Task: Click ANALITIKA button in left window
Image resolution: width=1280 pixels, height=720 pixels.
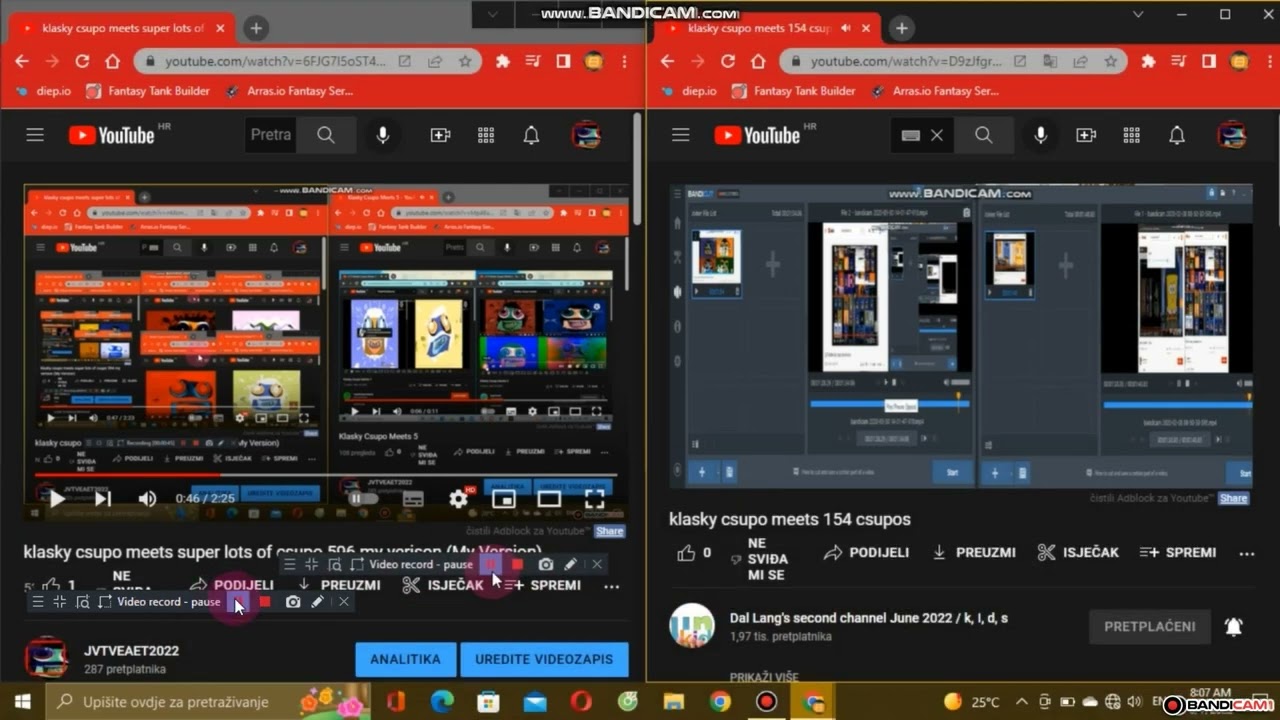Action: coord(405,659)
